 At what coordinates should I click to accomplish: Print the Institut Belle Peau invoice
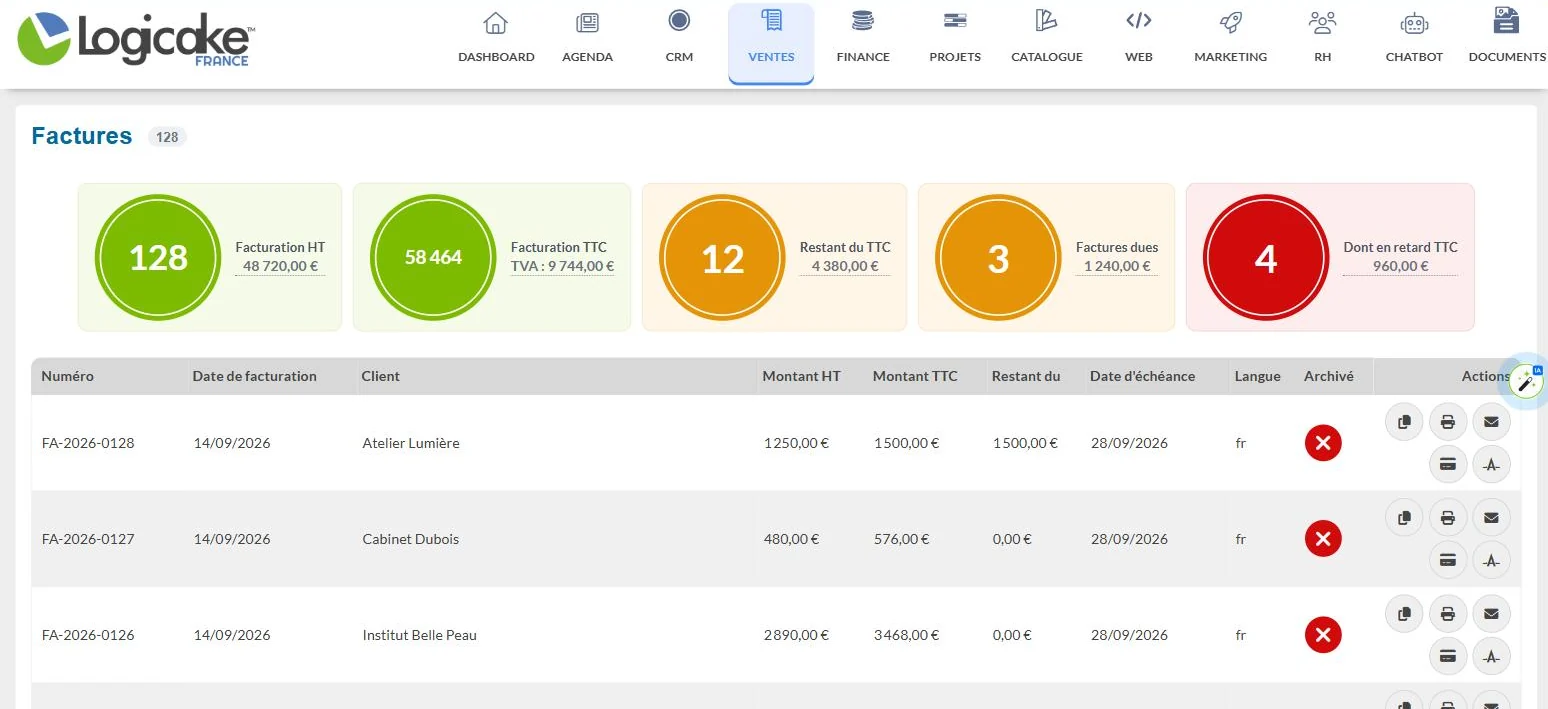(1447, 614)
